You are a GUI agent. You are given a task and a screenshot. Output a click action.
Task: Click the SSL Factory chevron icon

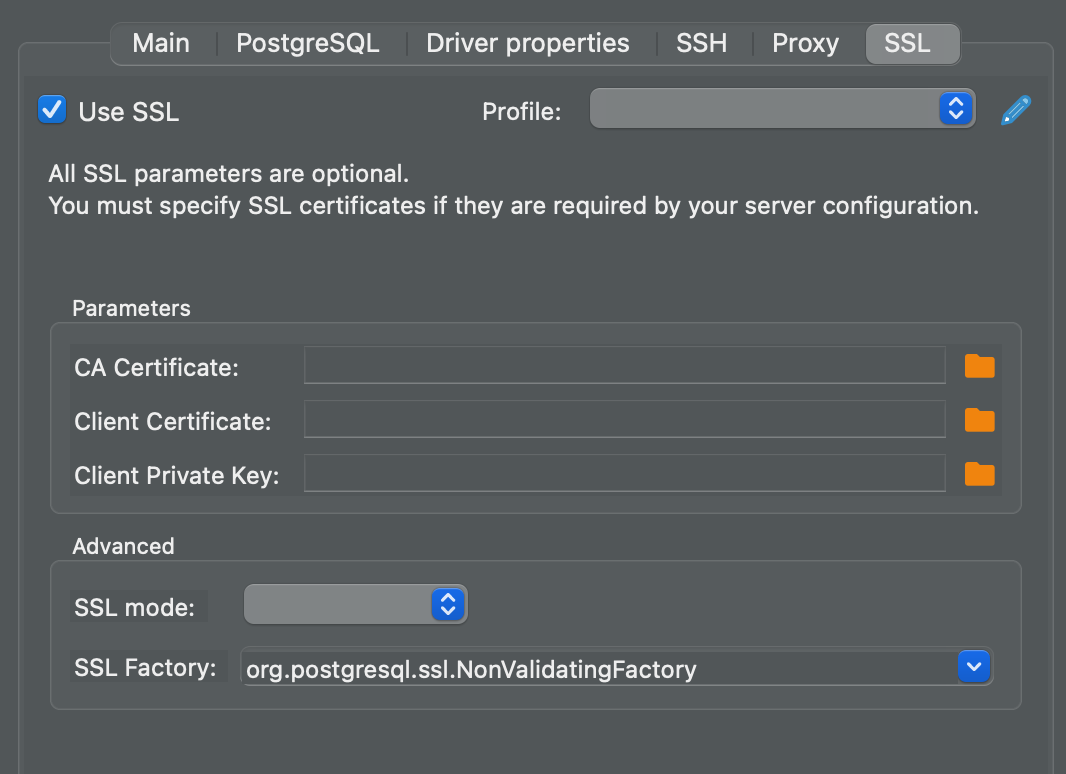[972, 666]
